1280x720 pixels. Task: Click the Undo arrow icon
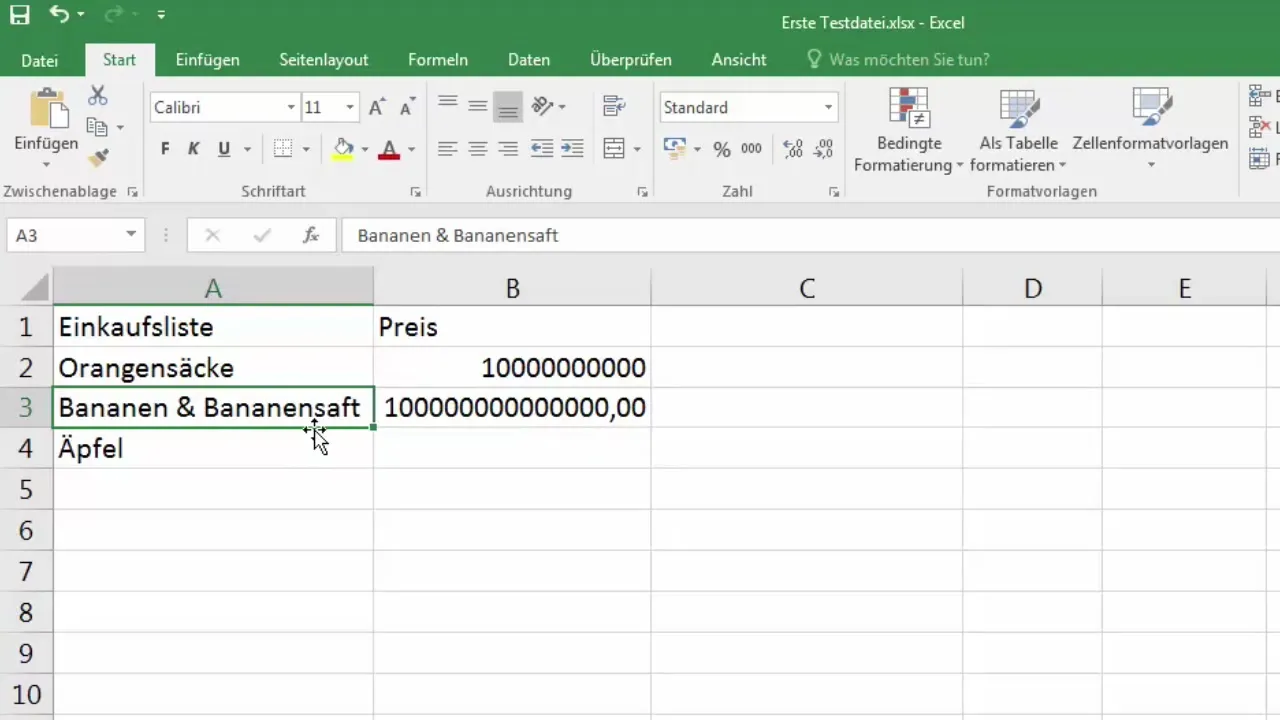point(59,15)
